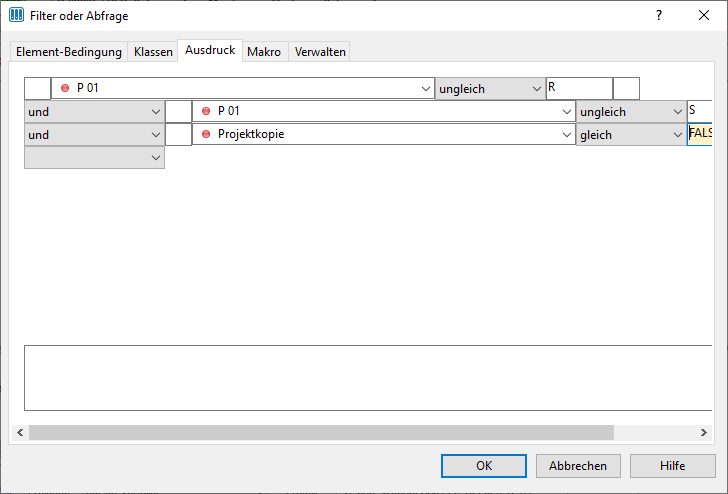Click the red dot icon beside Projektkopie
This screenshot has width=728, height=494.
pyautogui.click(x=206, y=134)
